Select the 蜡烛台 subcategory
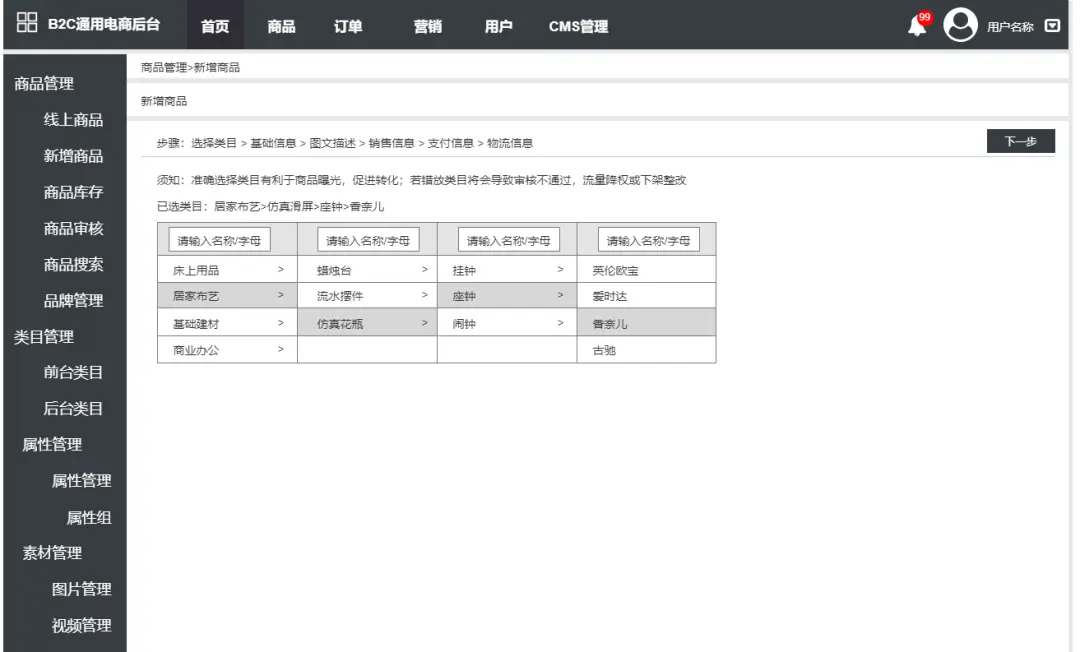Image resolution: width=1080 pixels, height=652 pixels. tap(334, 271)
